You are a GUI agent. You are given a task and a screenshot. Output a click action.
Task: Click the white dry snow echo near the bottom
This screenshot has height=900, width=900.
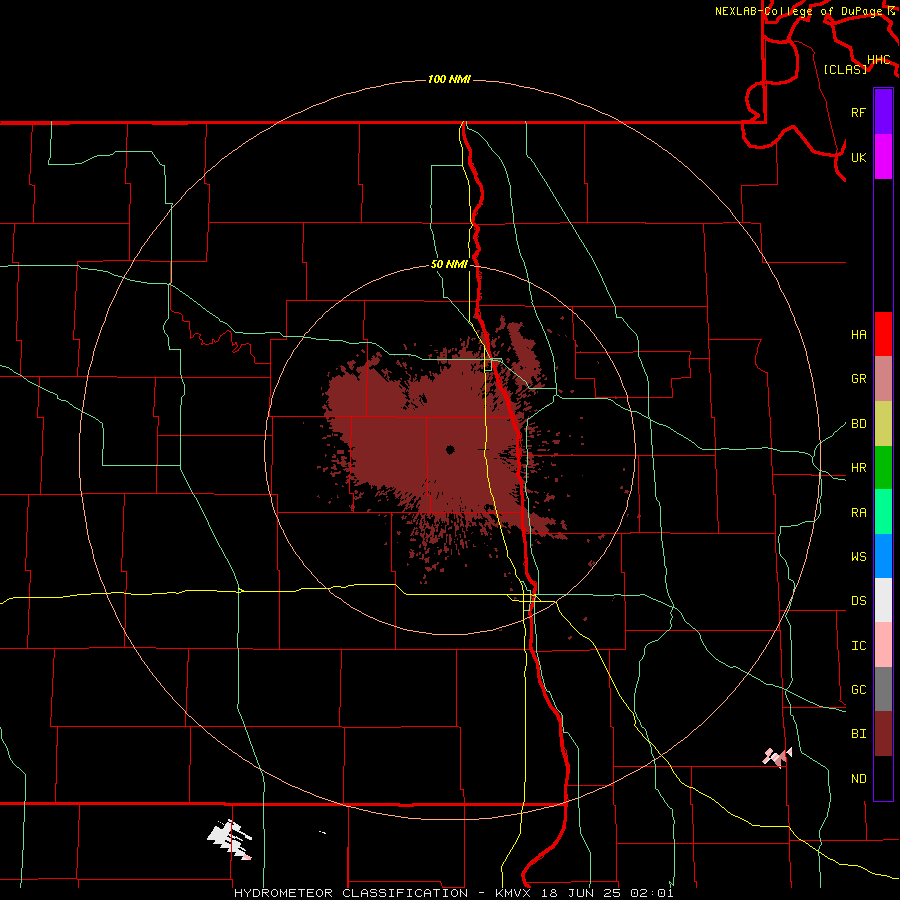[x=230, y=839]
